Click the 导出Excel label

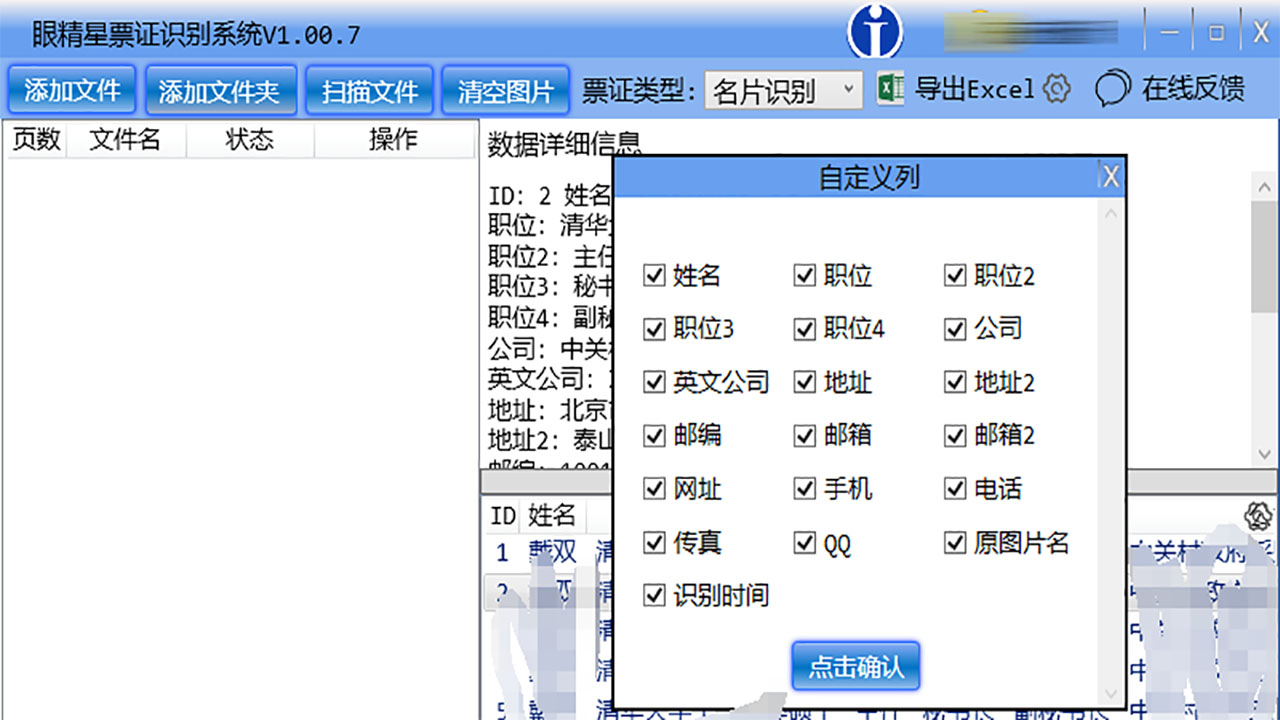(974, 89)
